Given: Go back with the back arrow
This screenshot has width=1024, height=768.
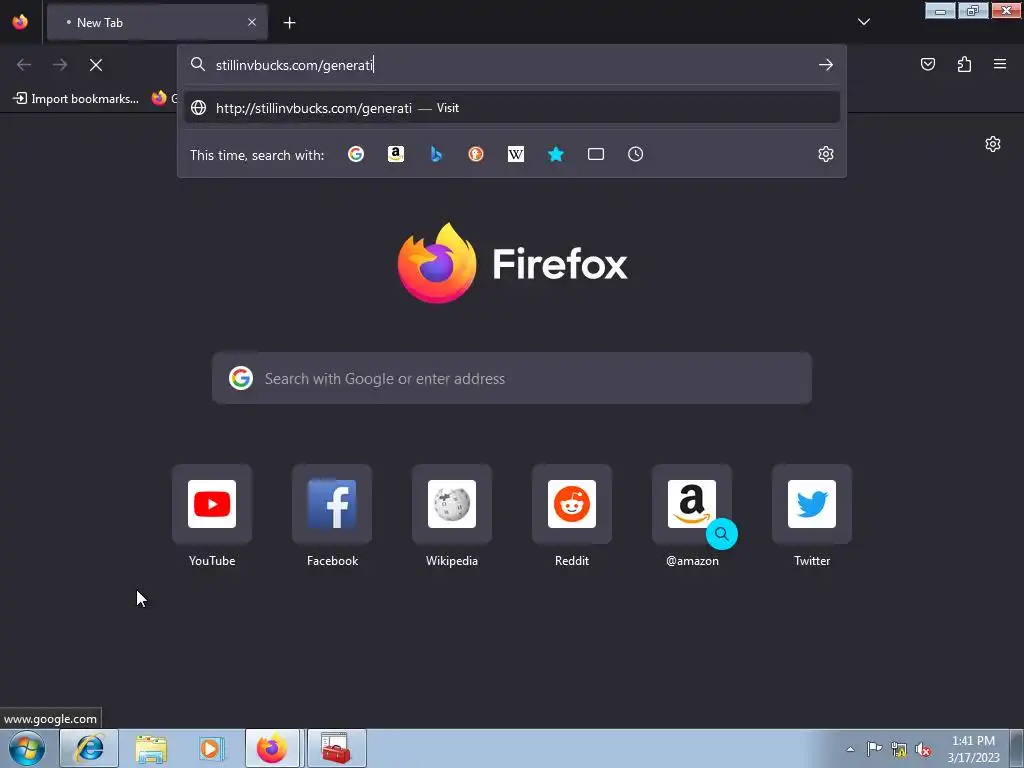Looking at the screenshot, I should [24, 65].
